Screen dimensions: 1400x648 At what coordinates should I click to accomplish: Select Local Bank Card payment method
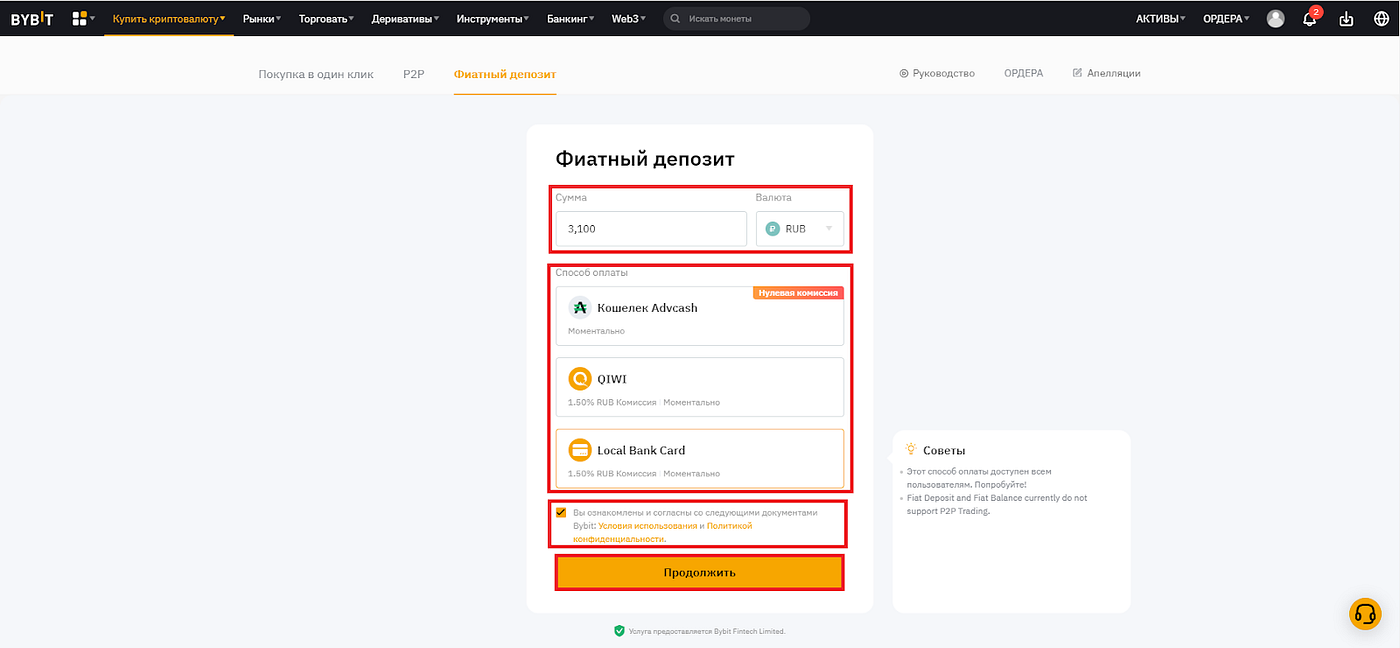[x=700, y=458]
